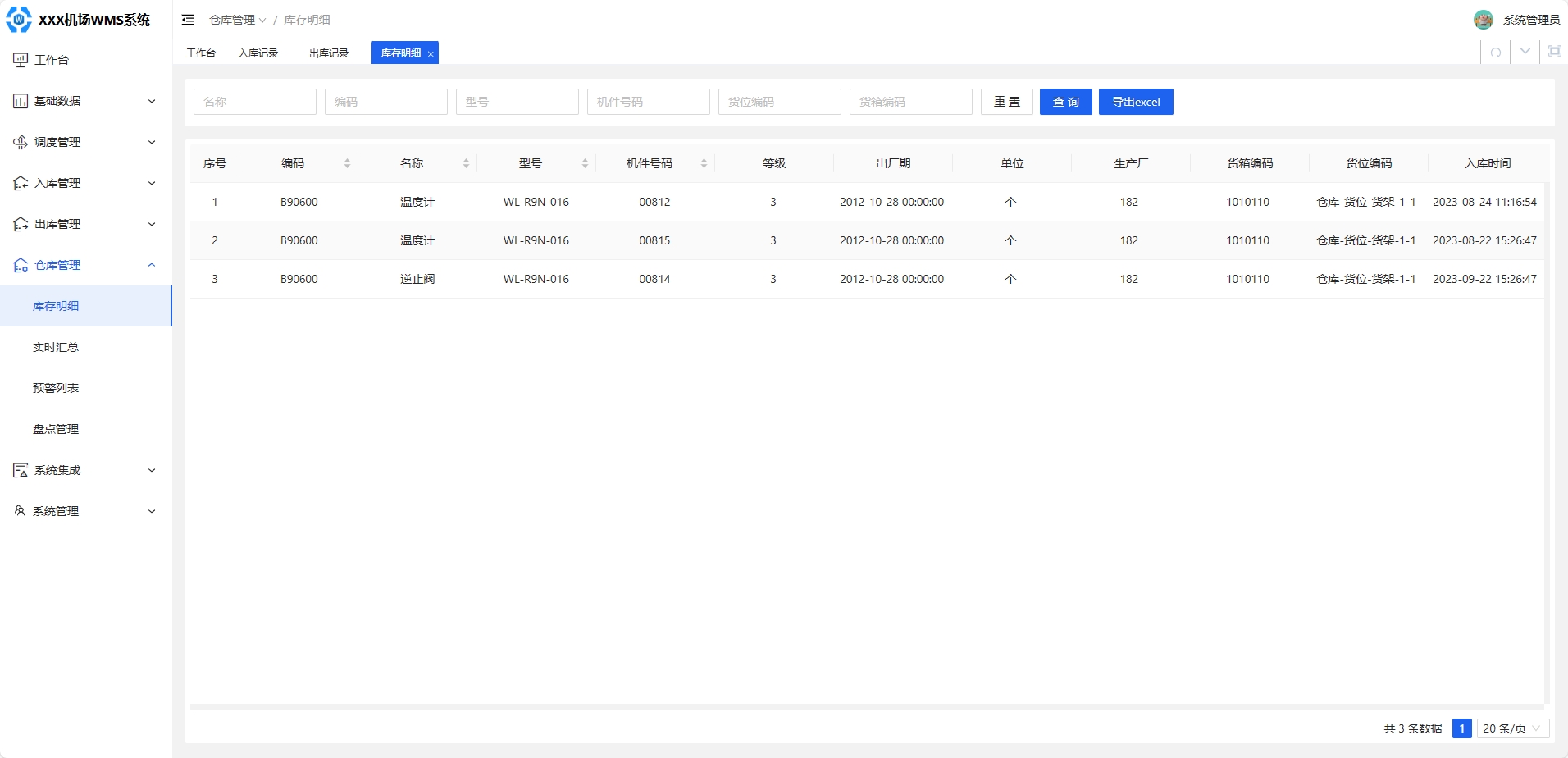The width and height of the screenshot is (1568, 758).
Task: Focus the 编码 search field
Action: [386, 102]
